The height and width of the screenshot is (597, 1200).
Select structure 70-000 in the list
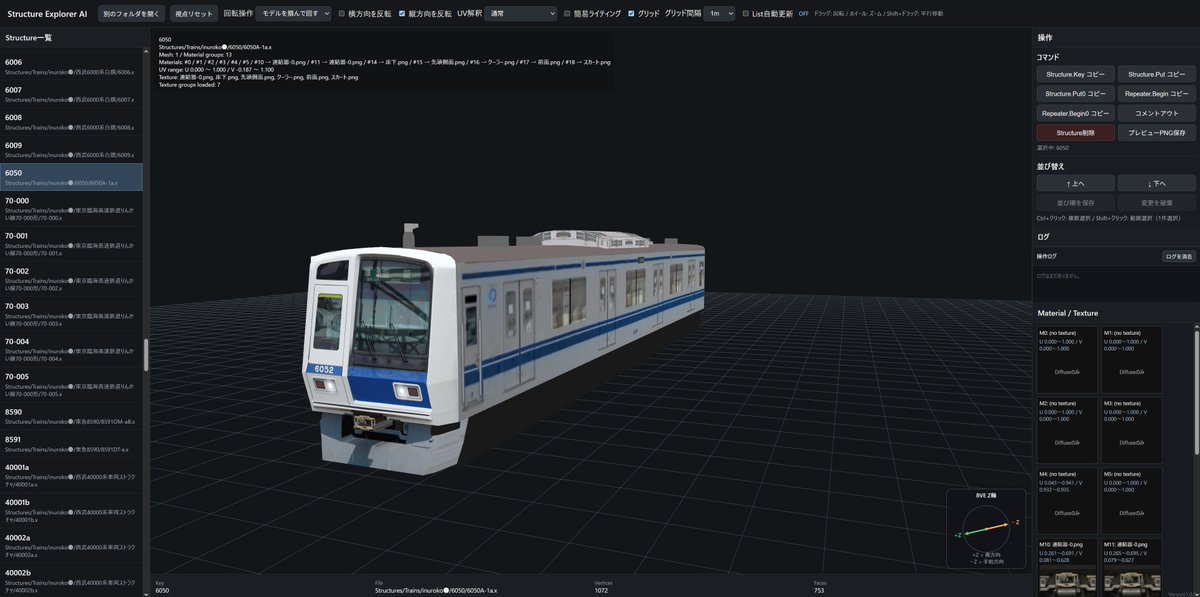pyautogui.click(x=72, y=209)
